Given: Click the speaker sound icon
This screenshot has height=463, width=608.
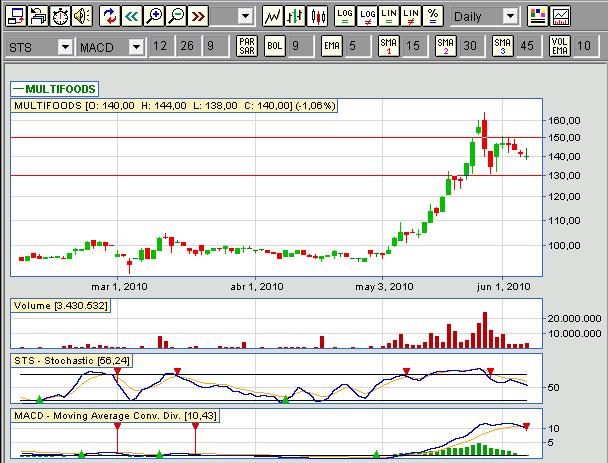Looking at the screenshot, I should click(x=83, y=16).
